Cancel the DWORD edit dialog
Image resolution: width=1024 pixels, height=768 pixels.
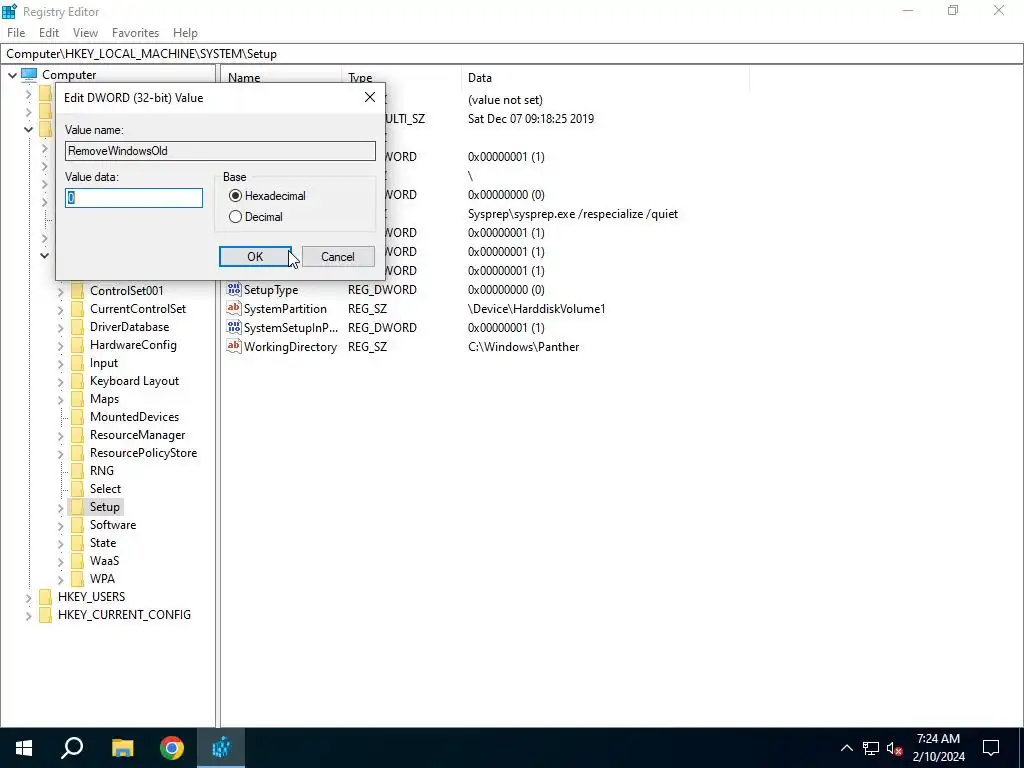tap(338, 257)
